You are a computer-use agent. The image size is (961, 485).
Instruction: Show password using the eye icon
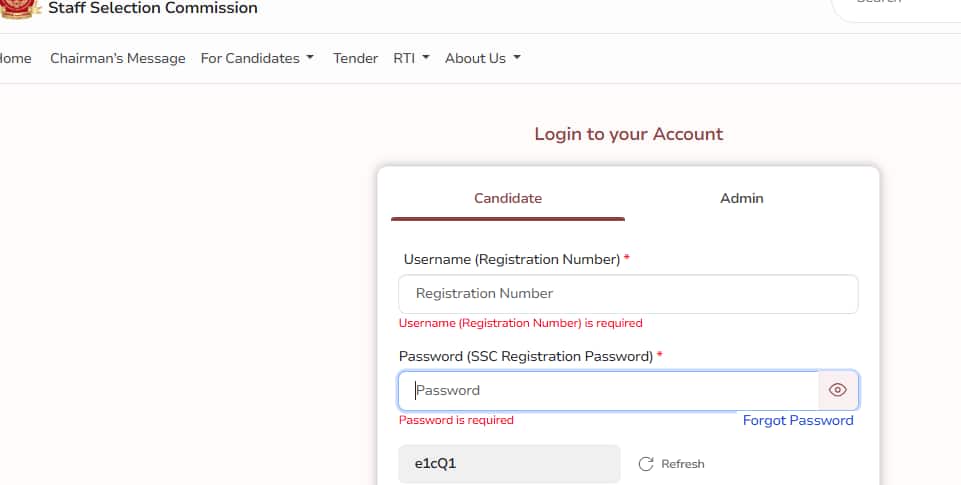[838, 390]
